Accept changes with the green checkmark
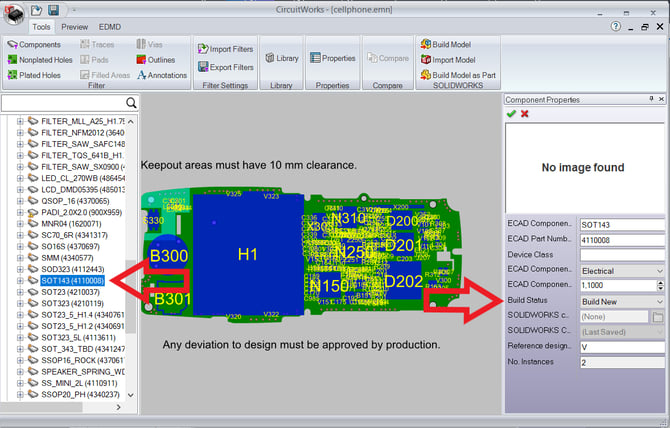 pos(511,114)
